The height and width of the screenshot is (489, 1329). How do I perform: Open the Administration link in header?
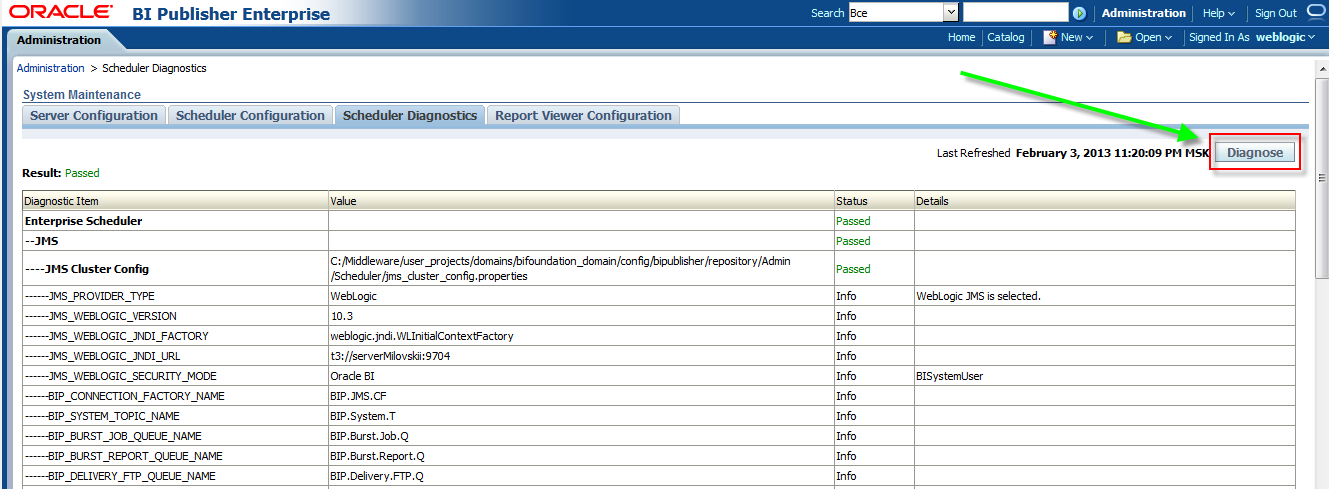(1144, 13)
